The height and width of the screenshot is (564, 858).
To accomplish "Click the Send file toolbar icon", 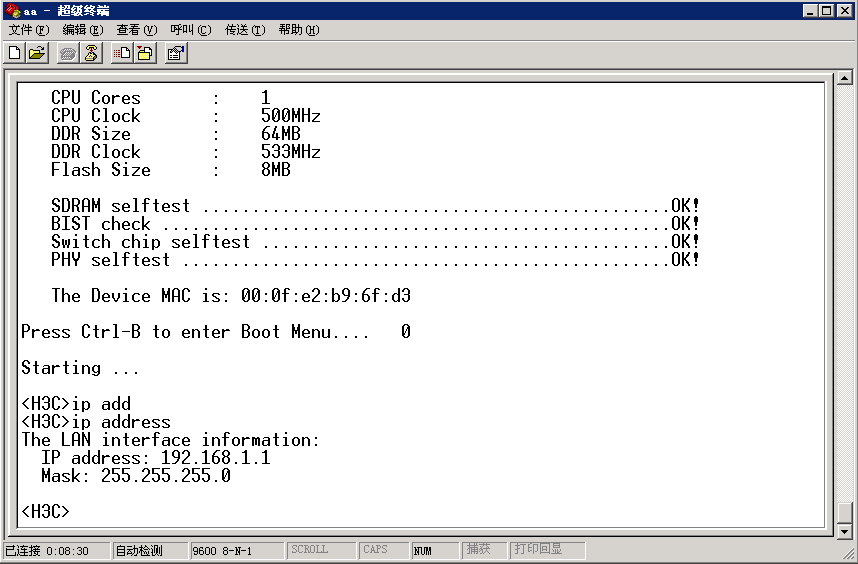I will (123, 53).
